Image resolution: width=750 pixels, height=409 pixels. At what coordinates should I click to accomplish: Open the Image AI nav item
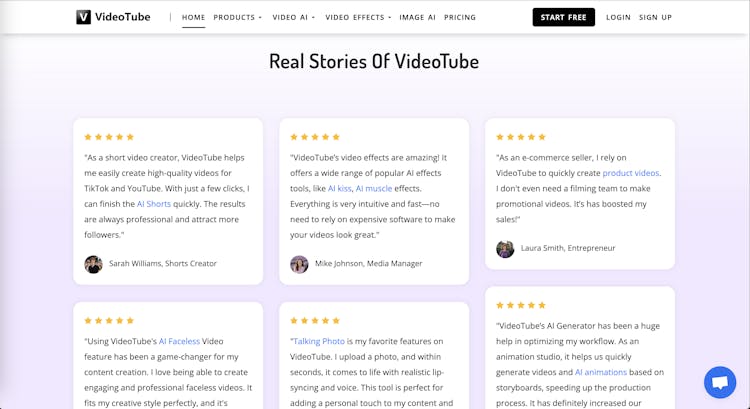(417, 17)
